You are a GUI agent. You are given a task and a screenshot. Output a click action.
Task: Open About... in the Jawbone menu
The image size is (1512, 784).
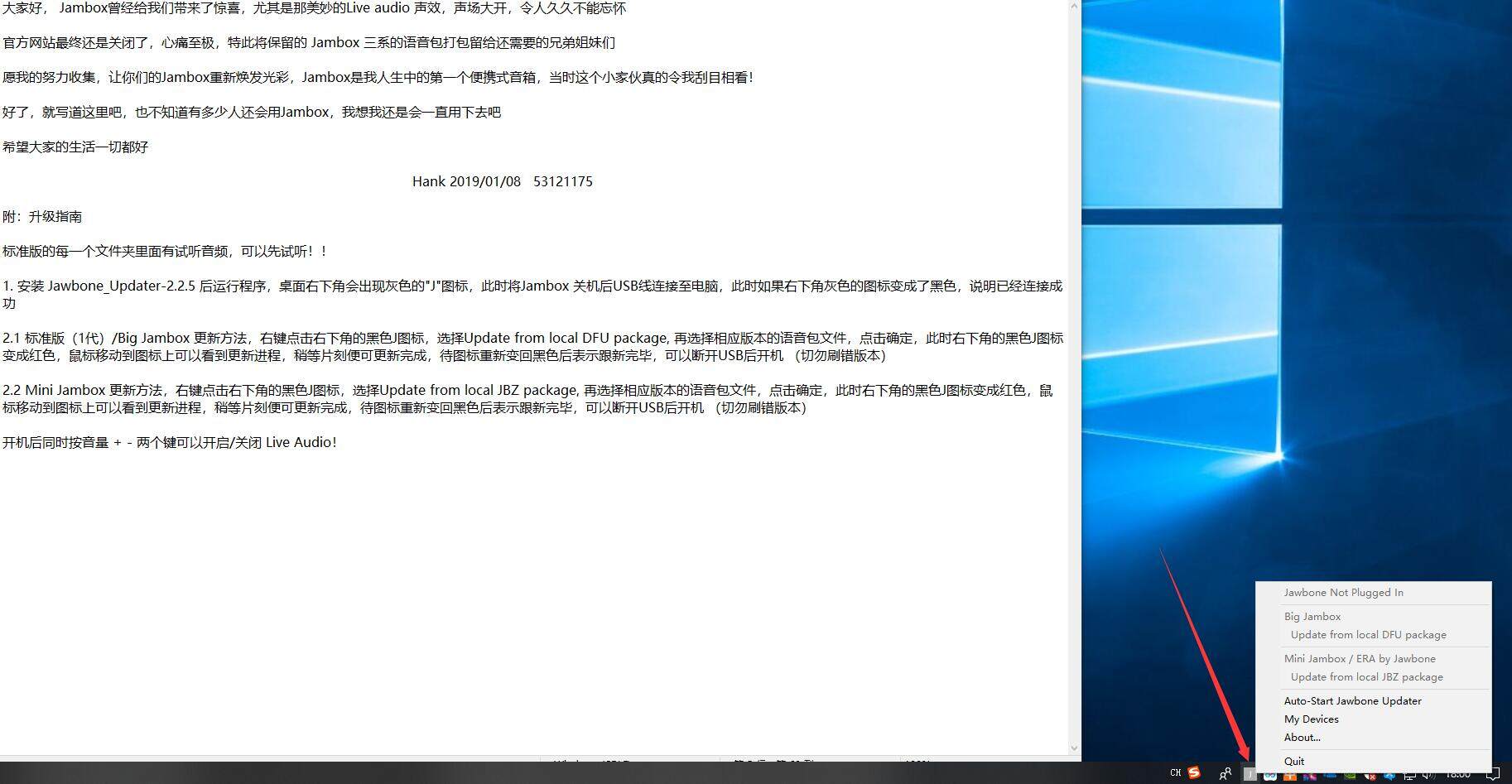coord(1303,738)
